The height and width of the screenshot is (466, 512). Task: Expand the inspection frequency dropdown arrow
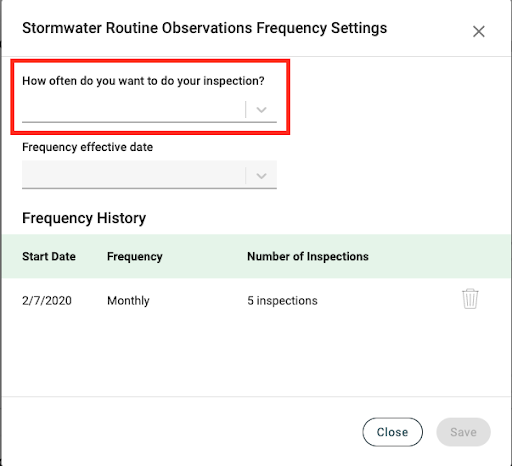(261, 110)
